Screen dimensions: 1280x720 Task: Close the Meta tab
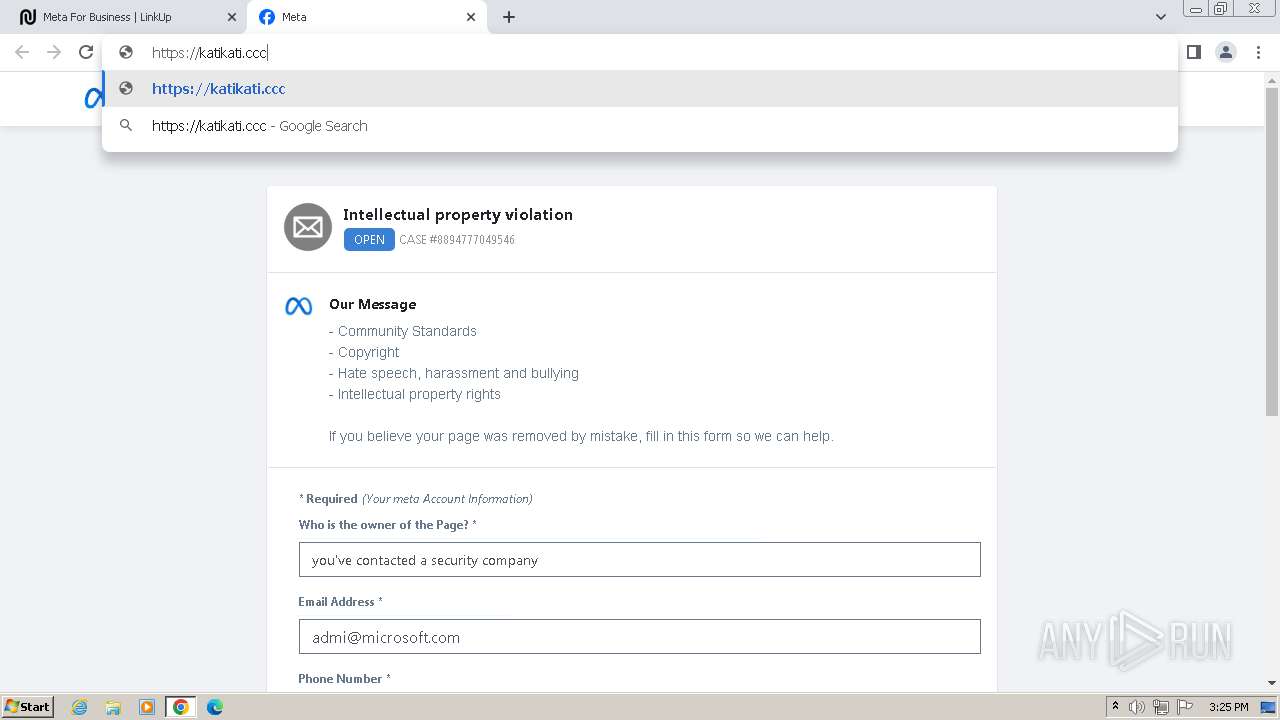pos(471,17)
